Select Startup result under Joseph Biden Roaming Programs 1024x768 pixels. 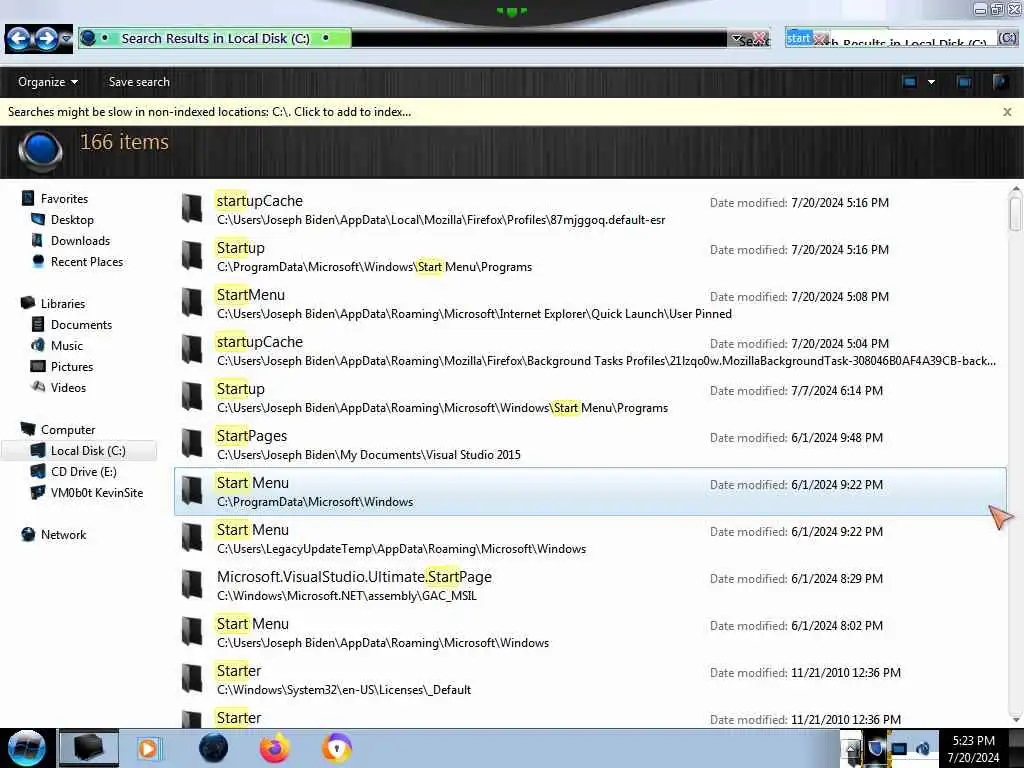[590, 397]
